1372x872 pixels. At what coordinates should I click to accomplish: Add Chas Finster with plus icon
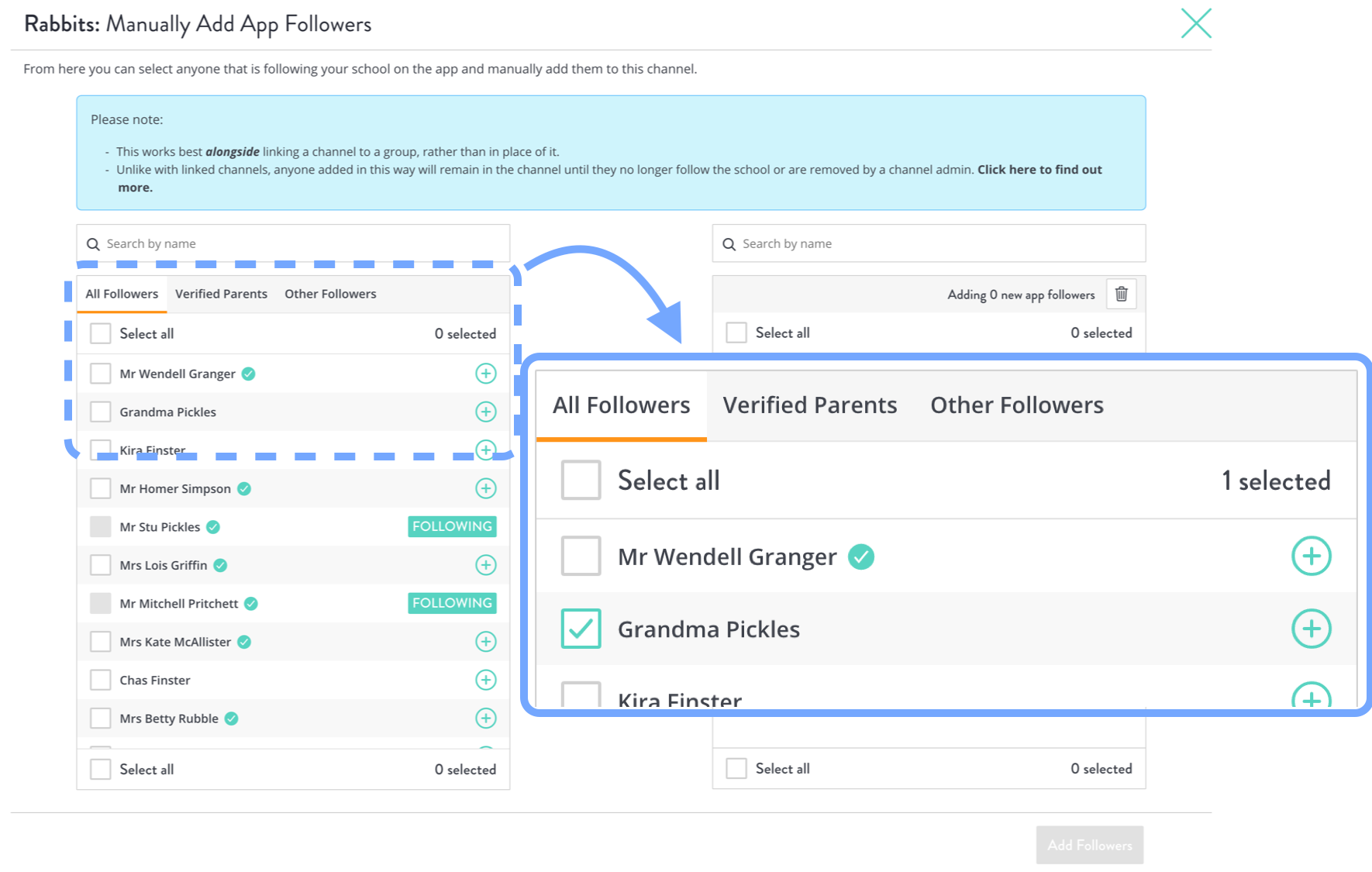(486, 680)
